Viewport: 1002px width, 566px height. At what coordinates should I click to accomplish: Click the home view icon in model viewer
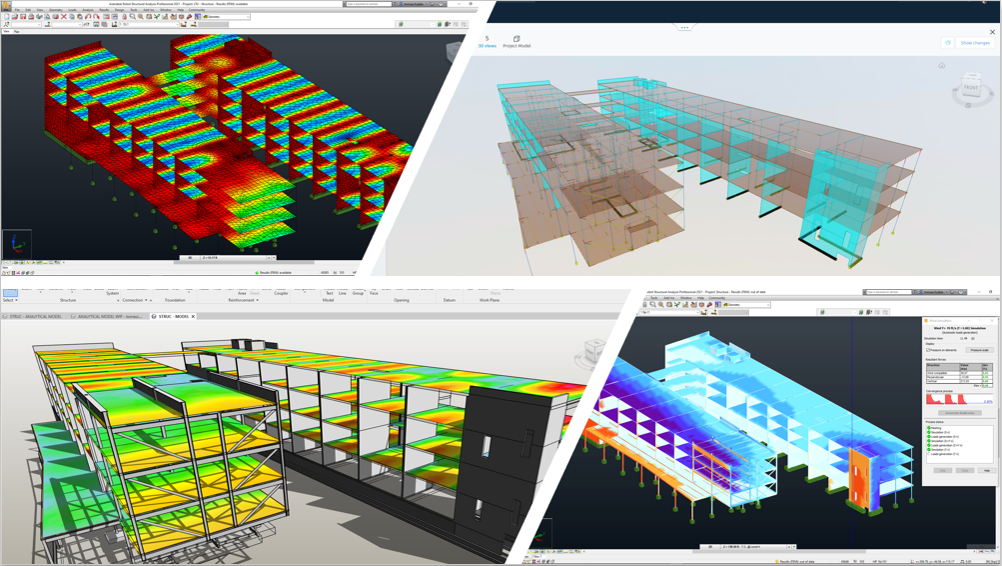(x=941, y=65)
